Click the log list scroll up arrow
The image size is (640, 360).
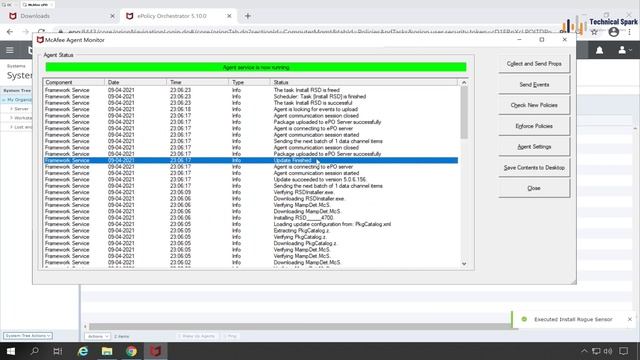464,82
